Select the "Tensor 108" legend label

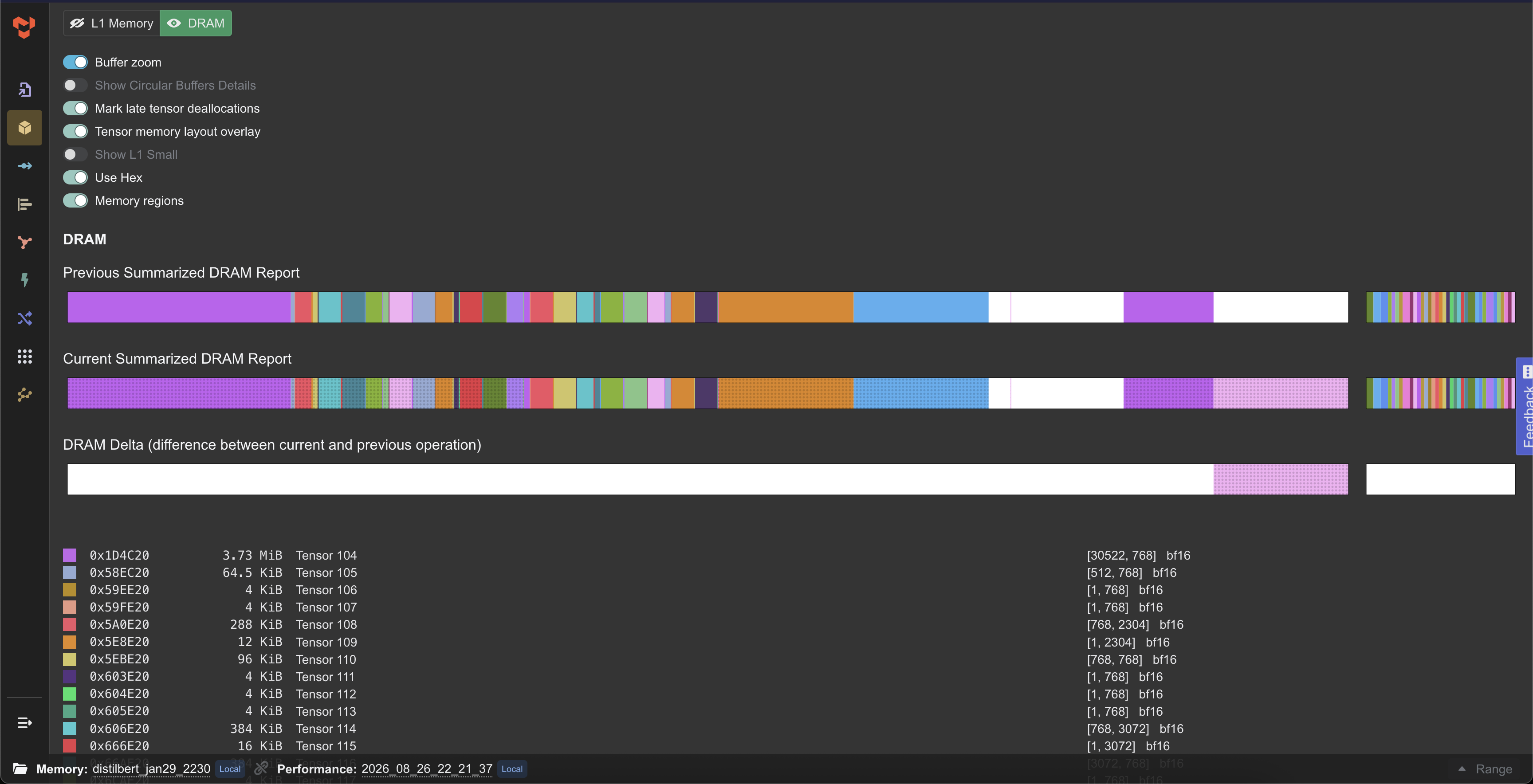(326, 624)
